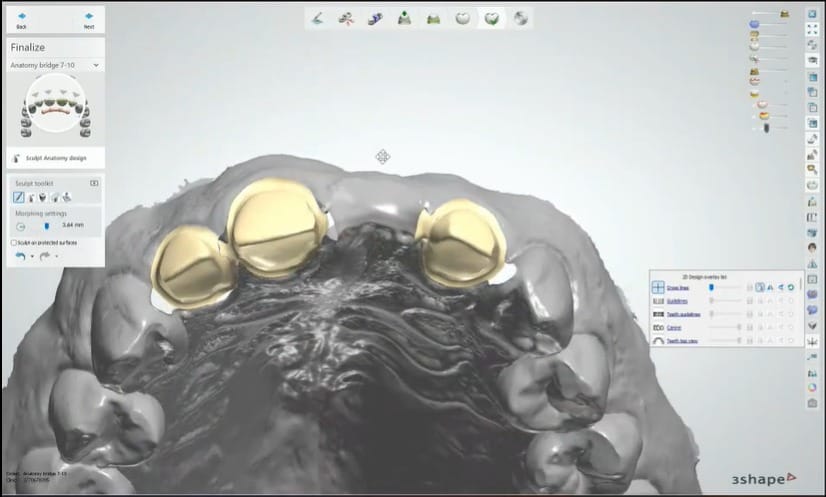Open the color wheel icon in right sidebar
Viewport: 826px width, 497px height.
812,387
